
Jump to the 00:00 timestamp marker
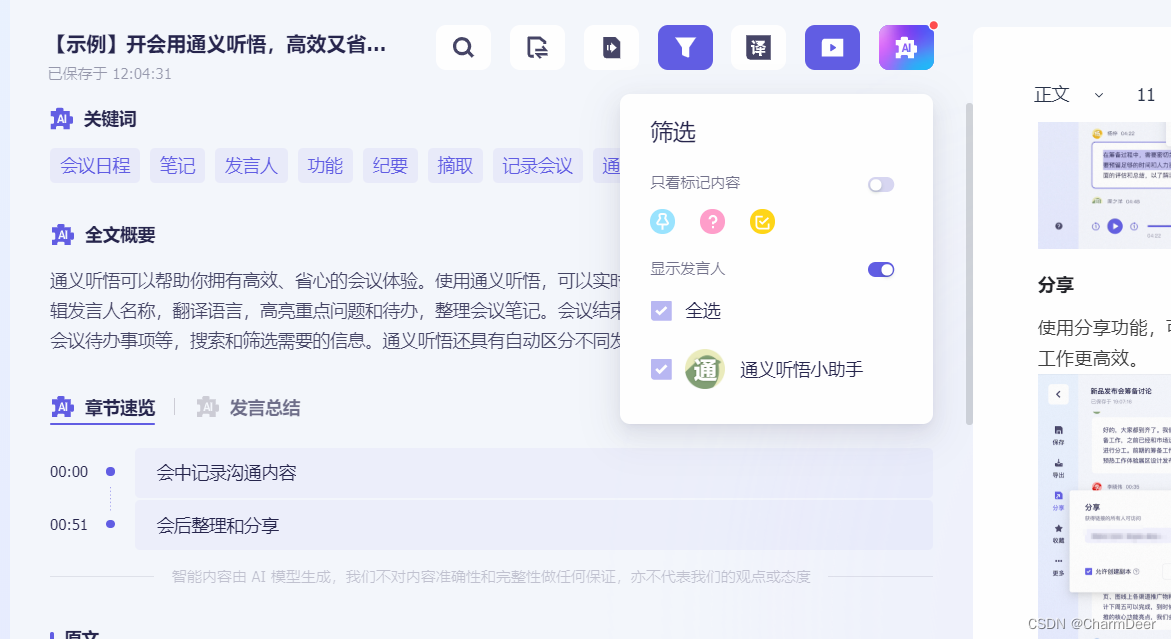click(69, 472)
